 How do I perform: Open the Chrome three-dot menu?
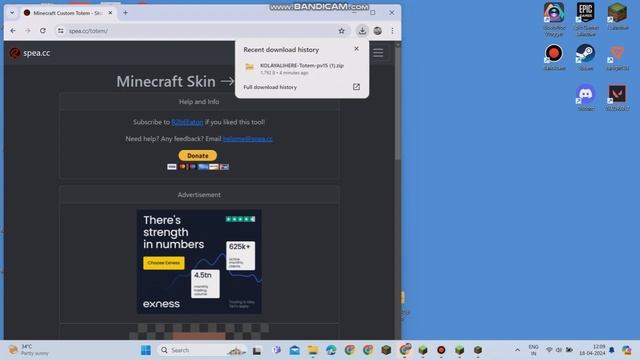[392, 31]
